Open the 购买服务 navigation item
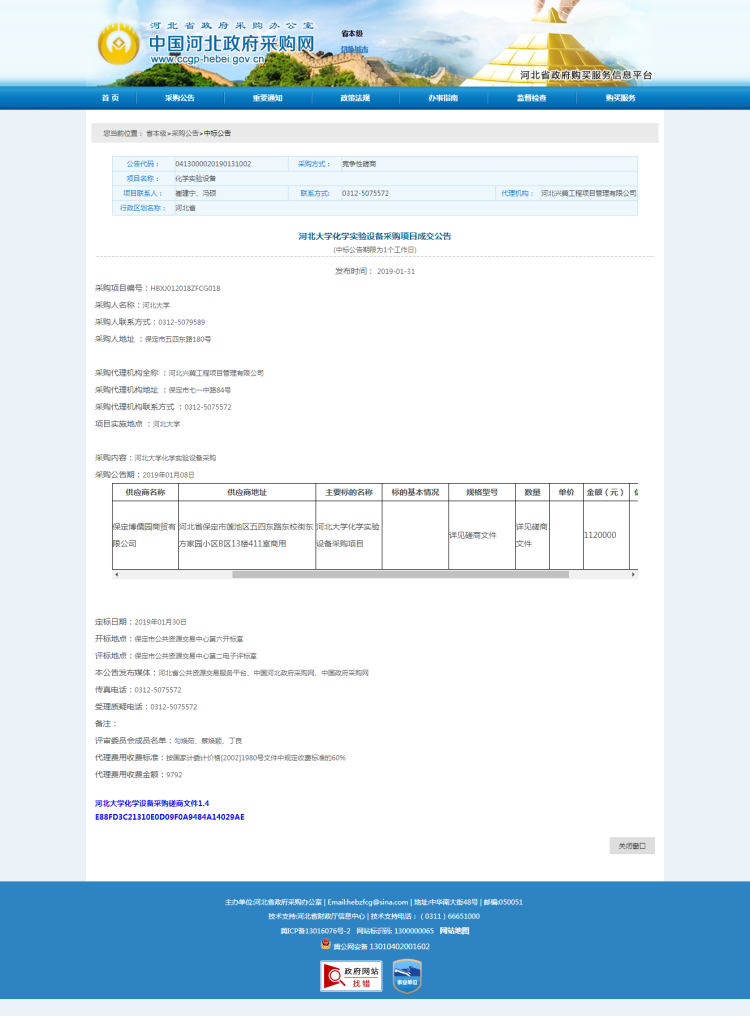This screenshot has width=750, height=1016. [x=620, y=98]
